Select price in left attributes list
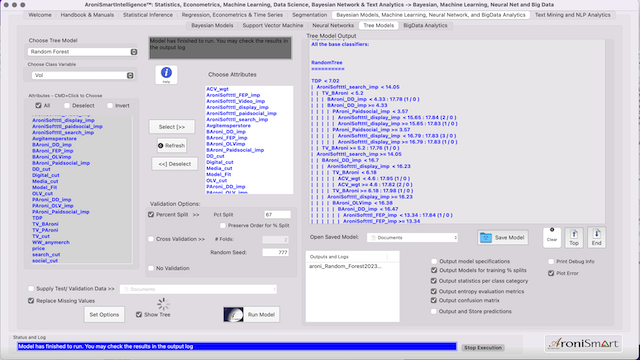The image size is (640, 360). [x=38, y=248]
